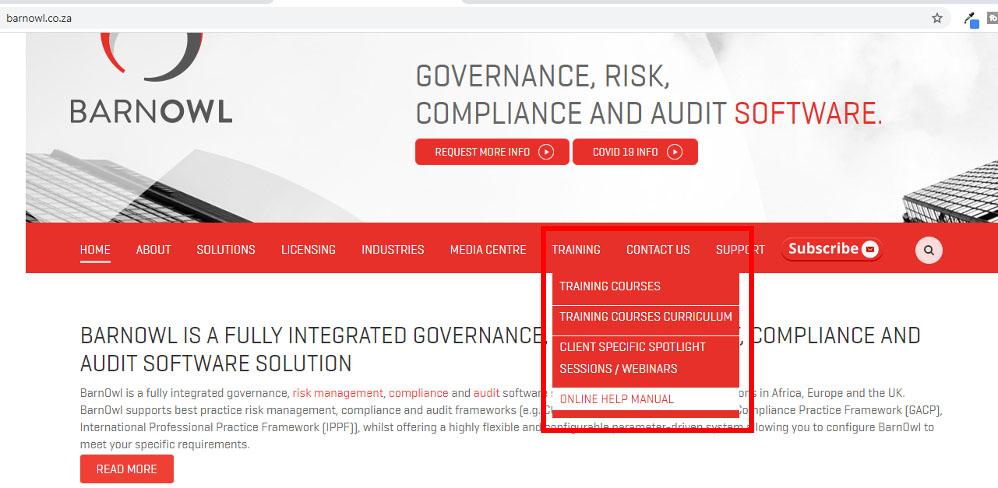The width and height of the screenshot is (998, 488).
Task: Click the heading 'BARNOWL IS A FULLY INTEGRATED GOVERNANCE'
Action: tap(314, 335)
